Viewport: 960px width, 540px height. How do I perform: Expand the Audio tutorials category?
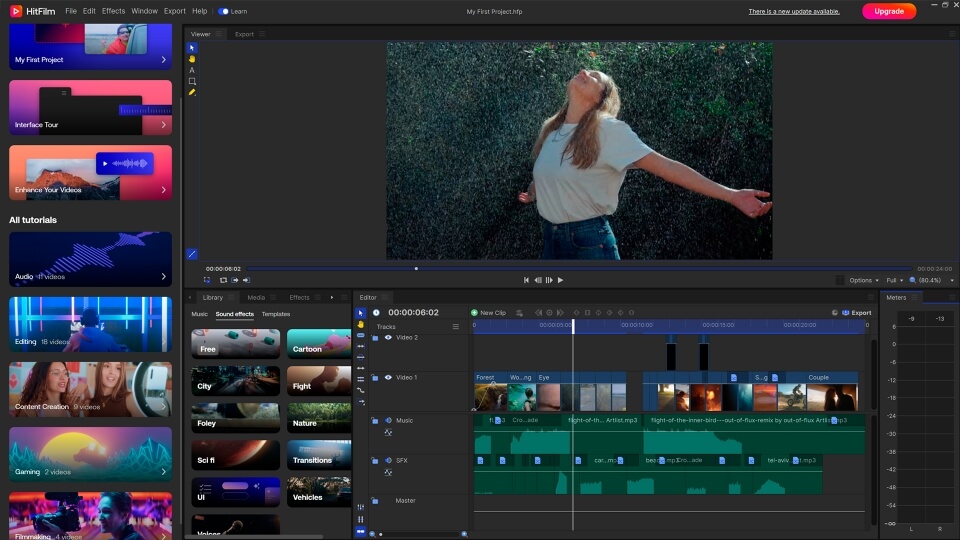tap(90, 260)
